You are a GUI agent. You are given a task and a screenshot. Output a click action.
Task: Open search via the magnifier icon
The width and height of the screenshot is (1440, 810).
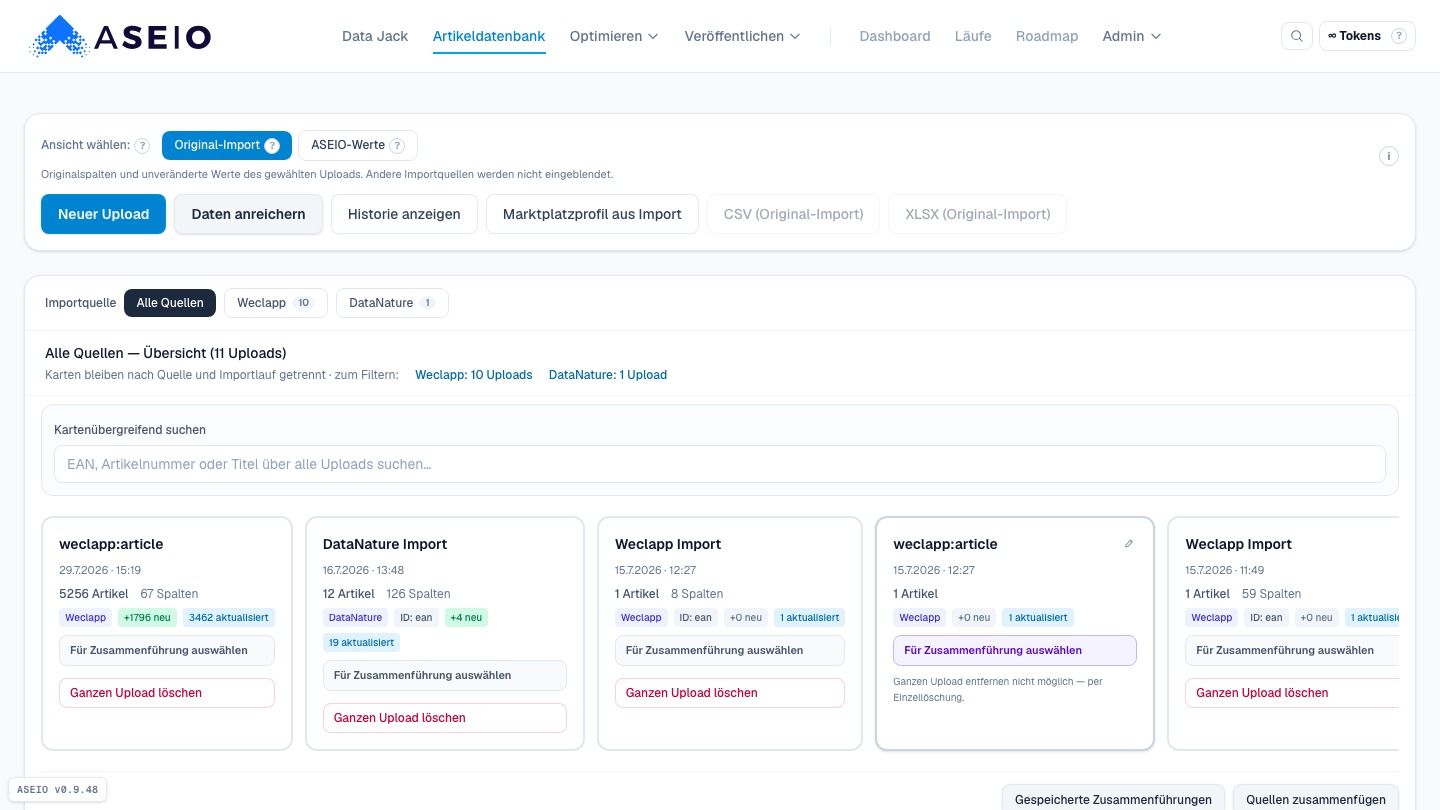click(x=1297, y=36)
